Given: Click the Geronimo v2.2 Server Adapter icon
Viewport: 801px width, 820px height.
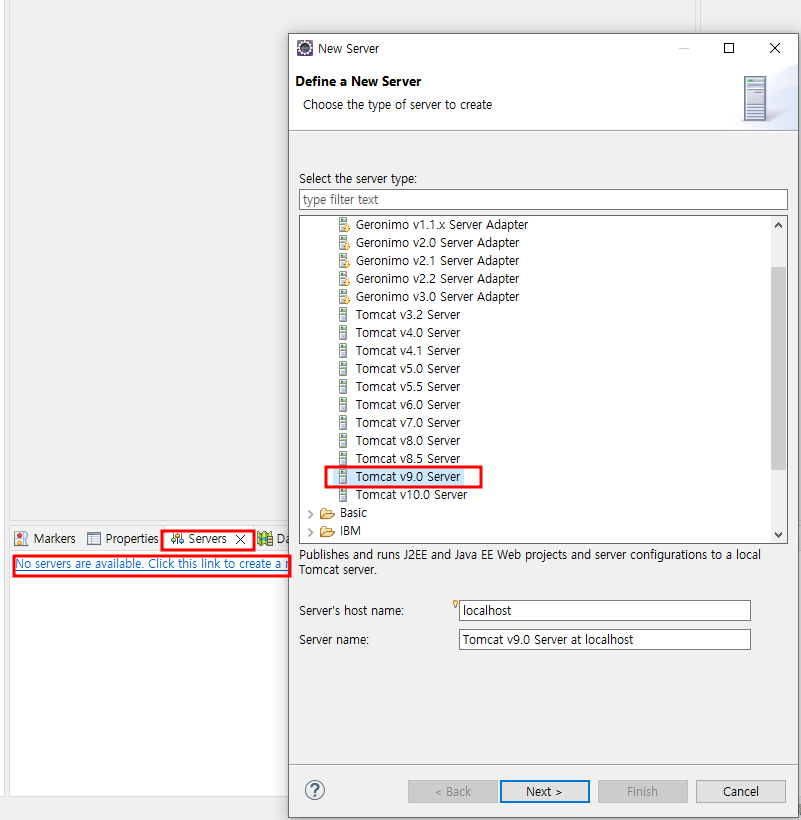Looking at the screenshot, I should click(344, 279).
